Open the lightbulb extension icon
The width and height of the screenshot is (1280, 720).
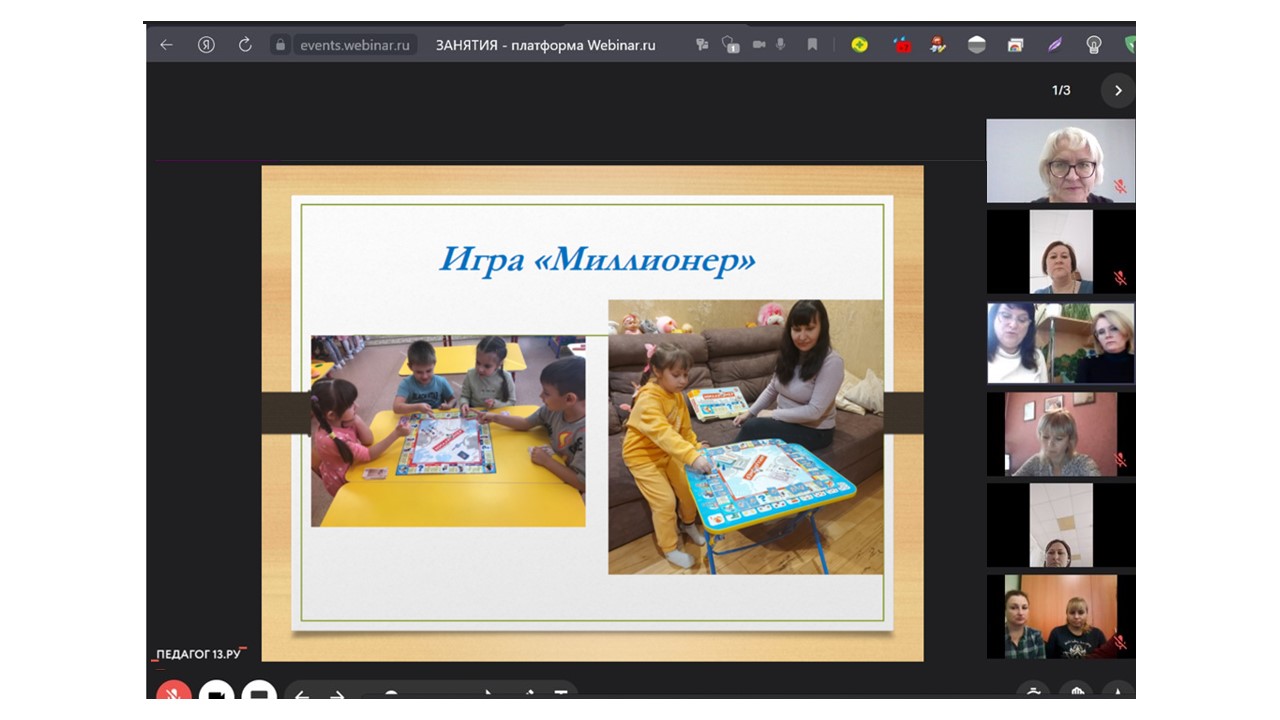[1094, 45]
